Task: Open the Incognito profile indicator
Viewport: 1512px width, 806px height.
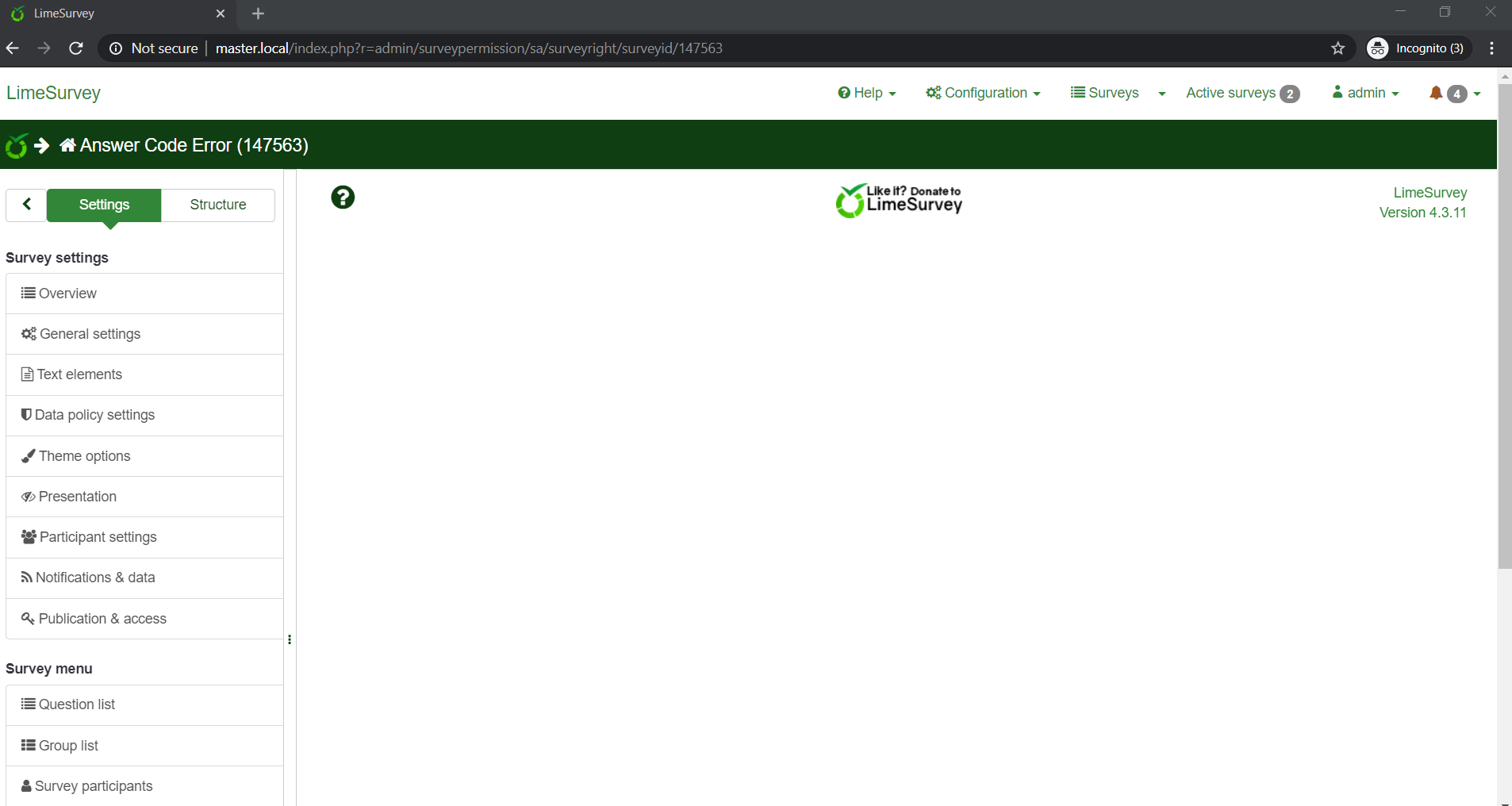Action: [x=1419, y=48]
